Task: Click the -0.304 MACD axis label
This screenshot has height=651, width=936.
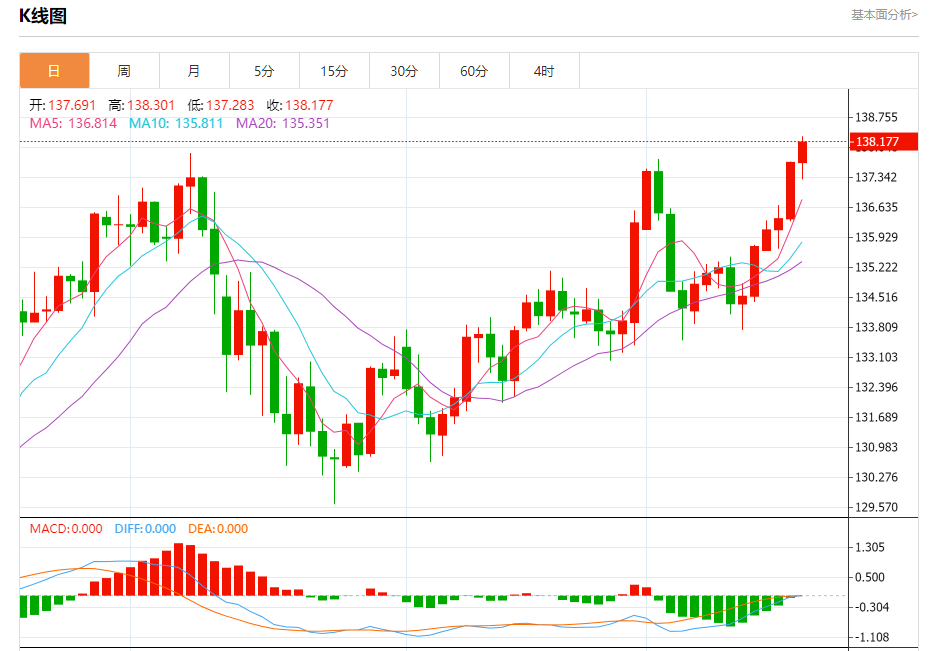Action: coord(872,607)
